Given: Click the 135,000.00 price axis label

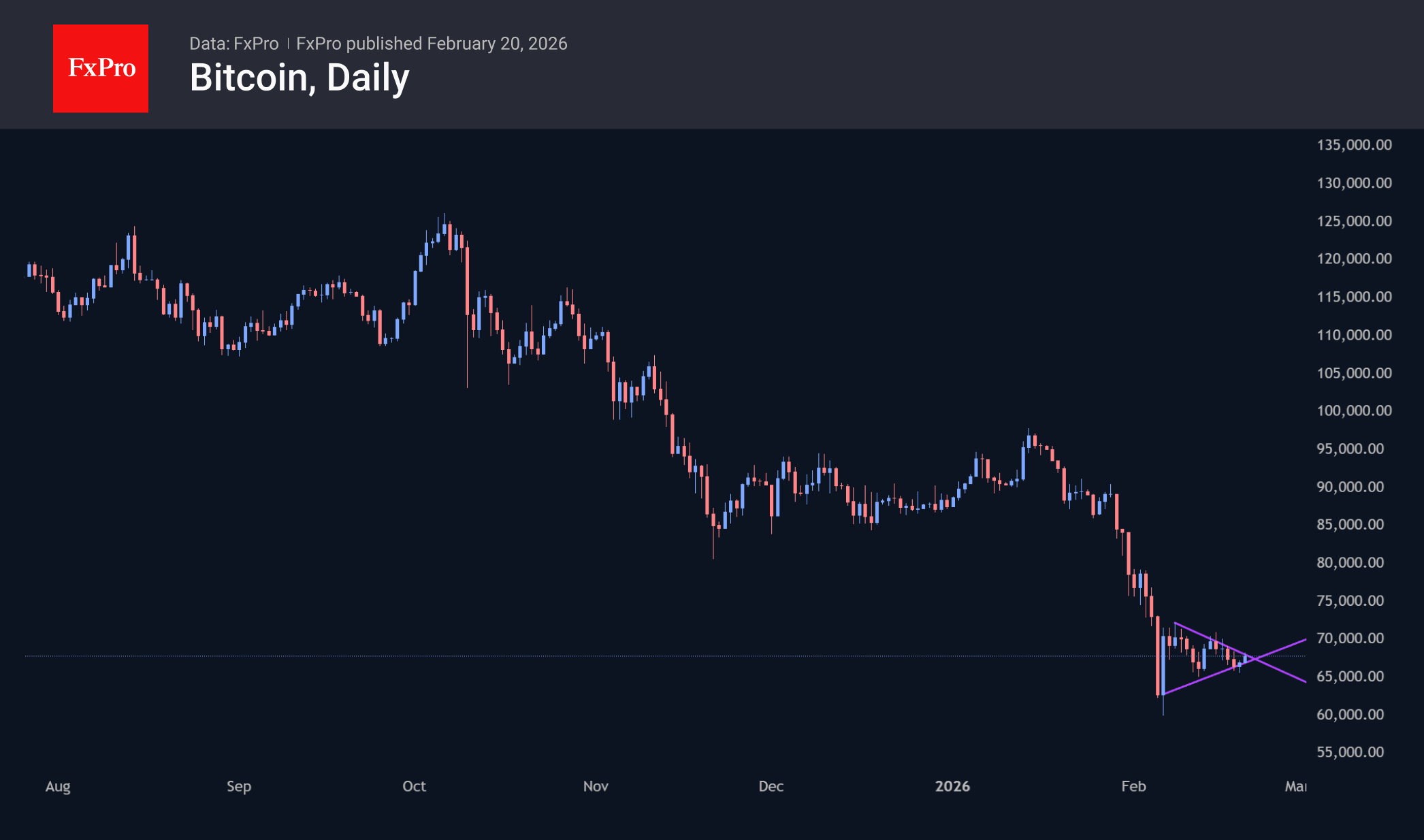Looking at the screenshot, I should pyautogui.click(x=1354, y=145).
